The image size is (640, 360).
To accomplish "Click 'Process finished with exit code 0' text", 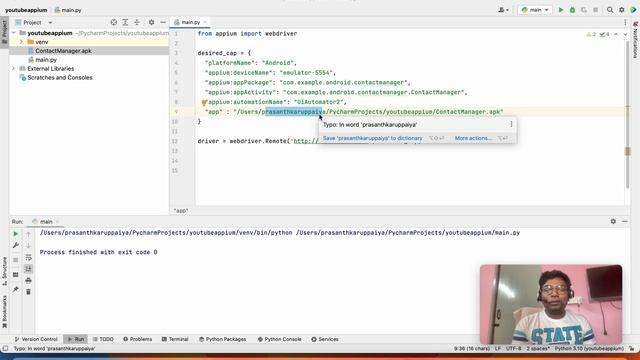I will click(98, 252).
